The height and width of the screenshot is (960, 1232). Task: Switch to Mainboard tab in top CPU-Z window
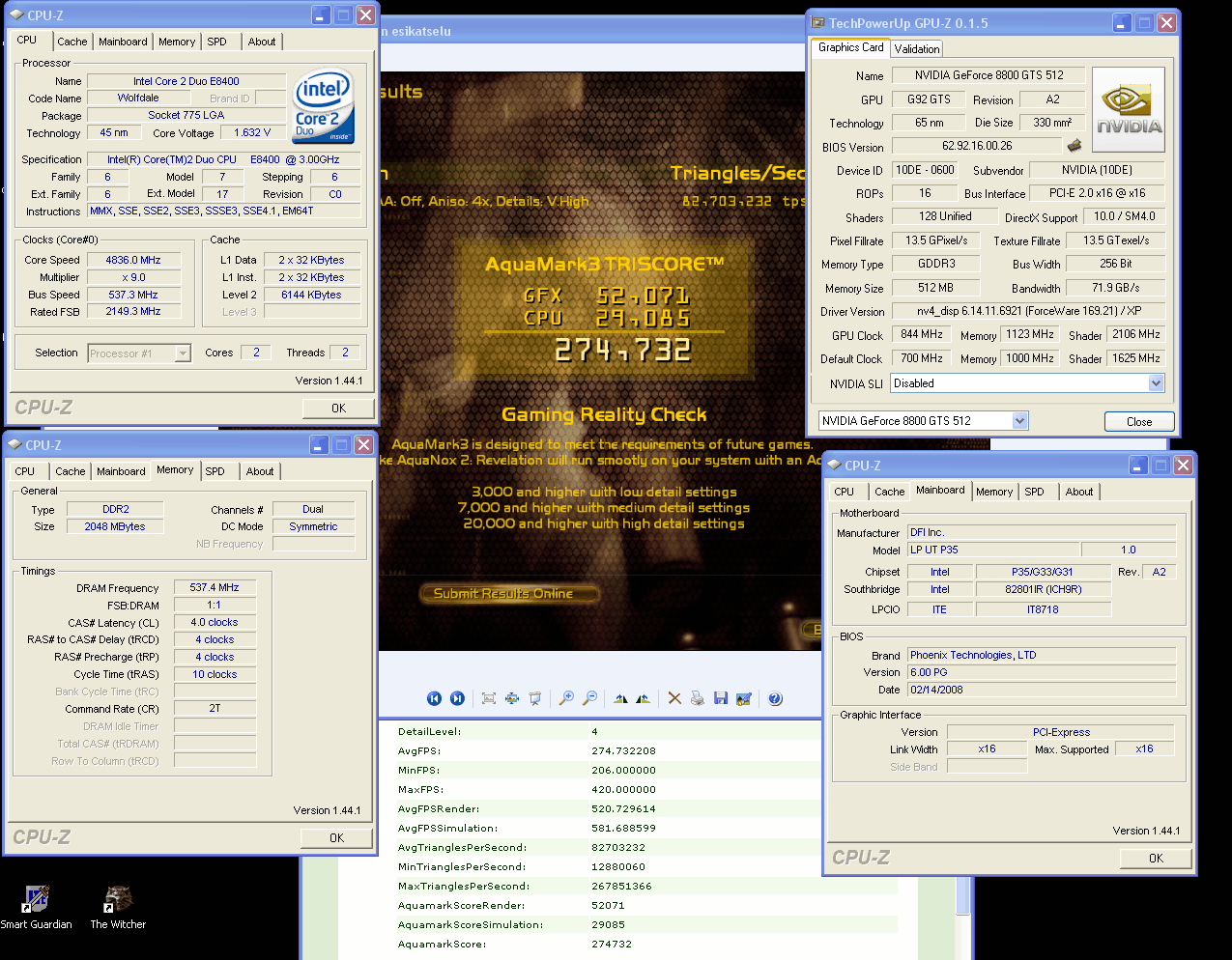point(123,42)
